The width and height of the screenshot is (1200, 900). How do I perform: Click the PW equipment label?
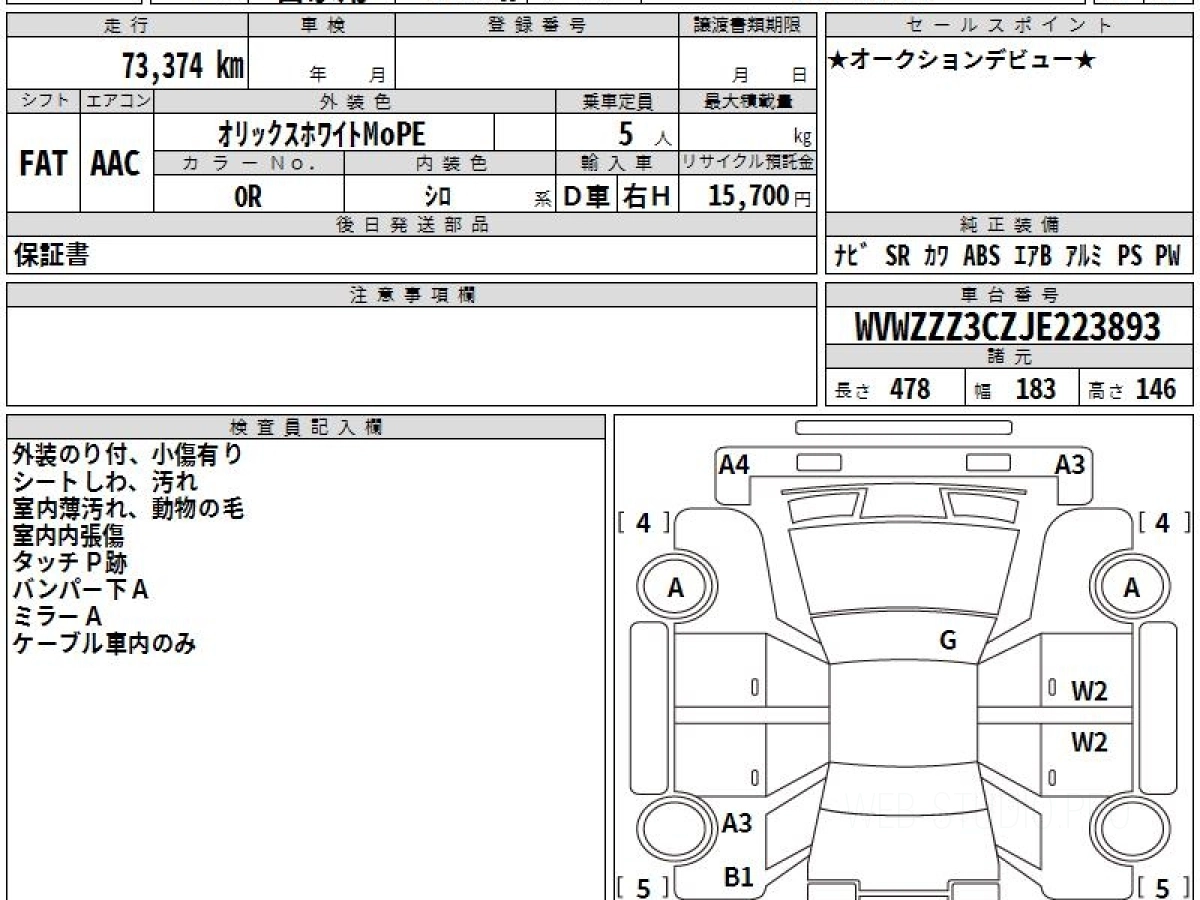tap(1167, 256)
